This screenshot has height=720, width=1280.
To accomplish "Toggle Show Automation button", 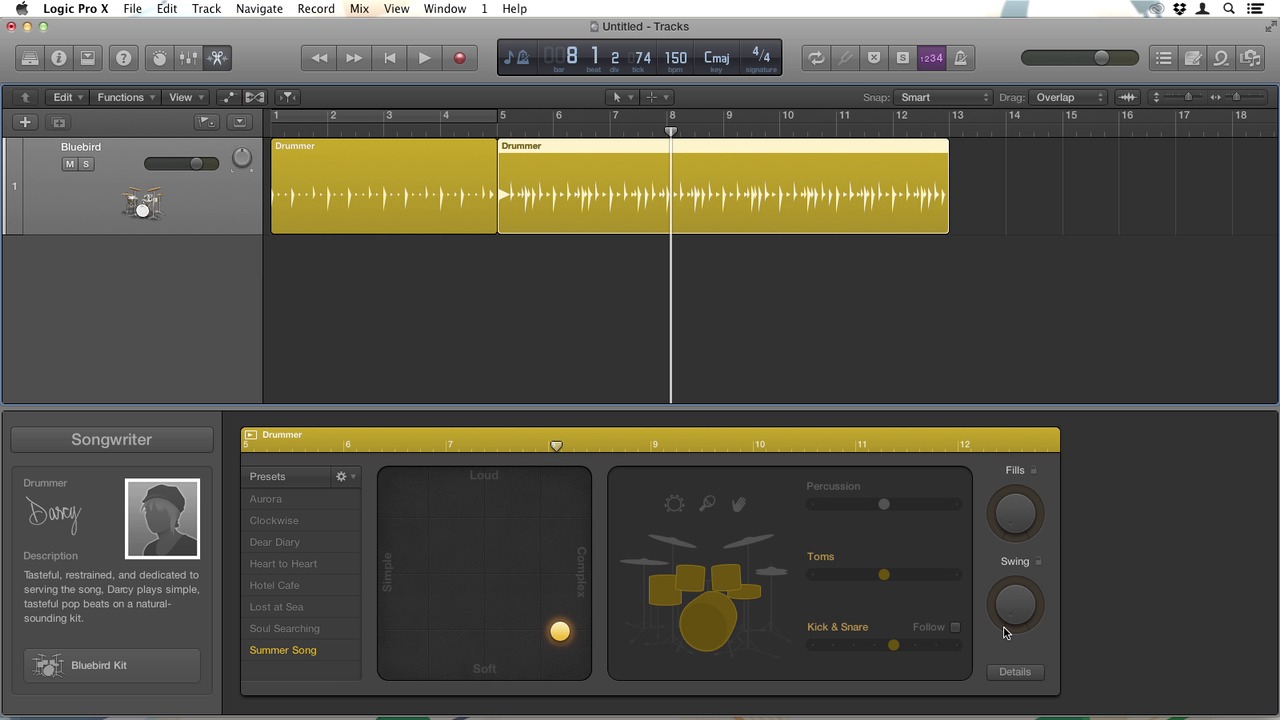I will [229, 97].
